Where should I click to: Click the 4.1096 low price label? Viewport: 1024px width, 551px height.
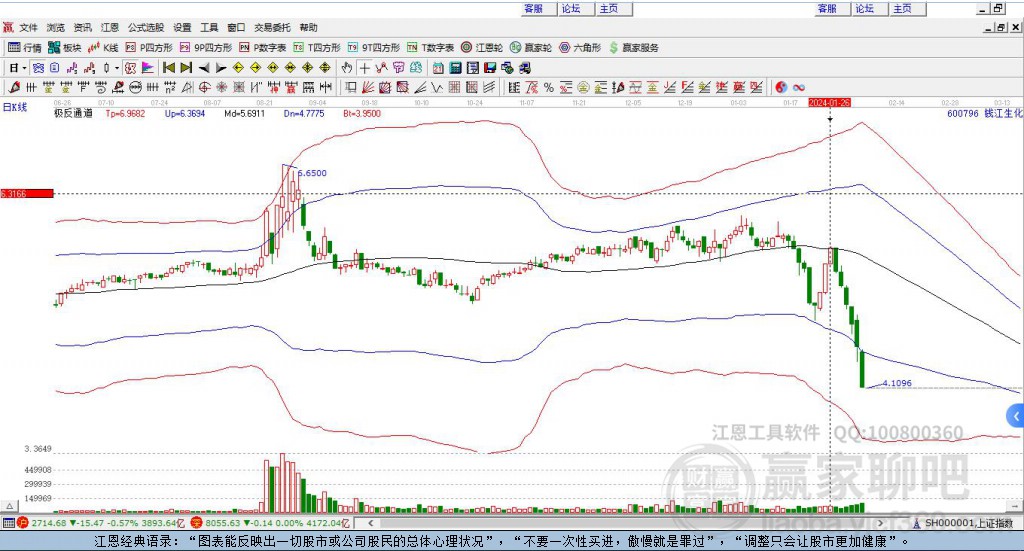(x=897, y=383)
